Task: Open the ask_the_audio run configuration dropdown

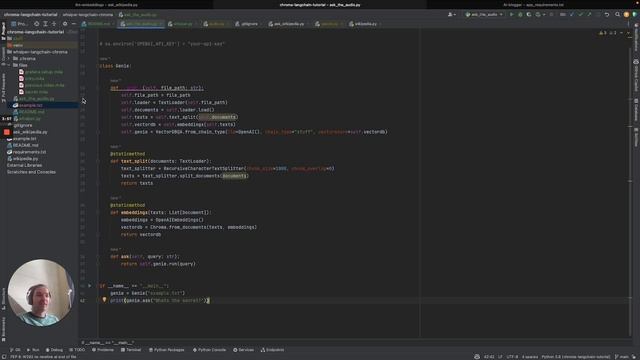Action: [x=484, y=14]
